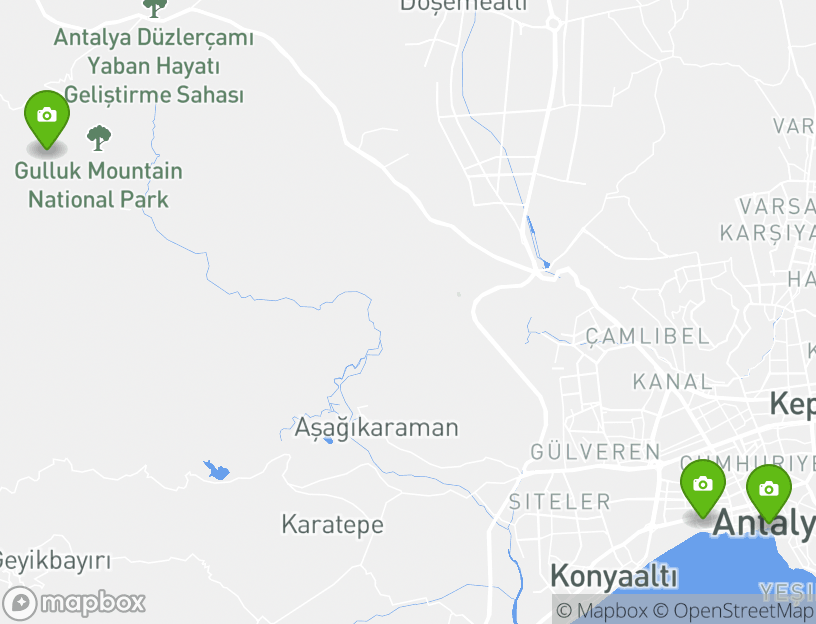
Task: Click the left camera pin above Antalya
Action: (x=703, y=489)
